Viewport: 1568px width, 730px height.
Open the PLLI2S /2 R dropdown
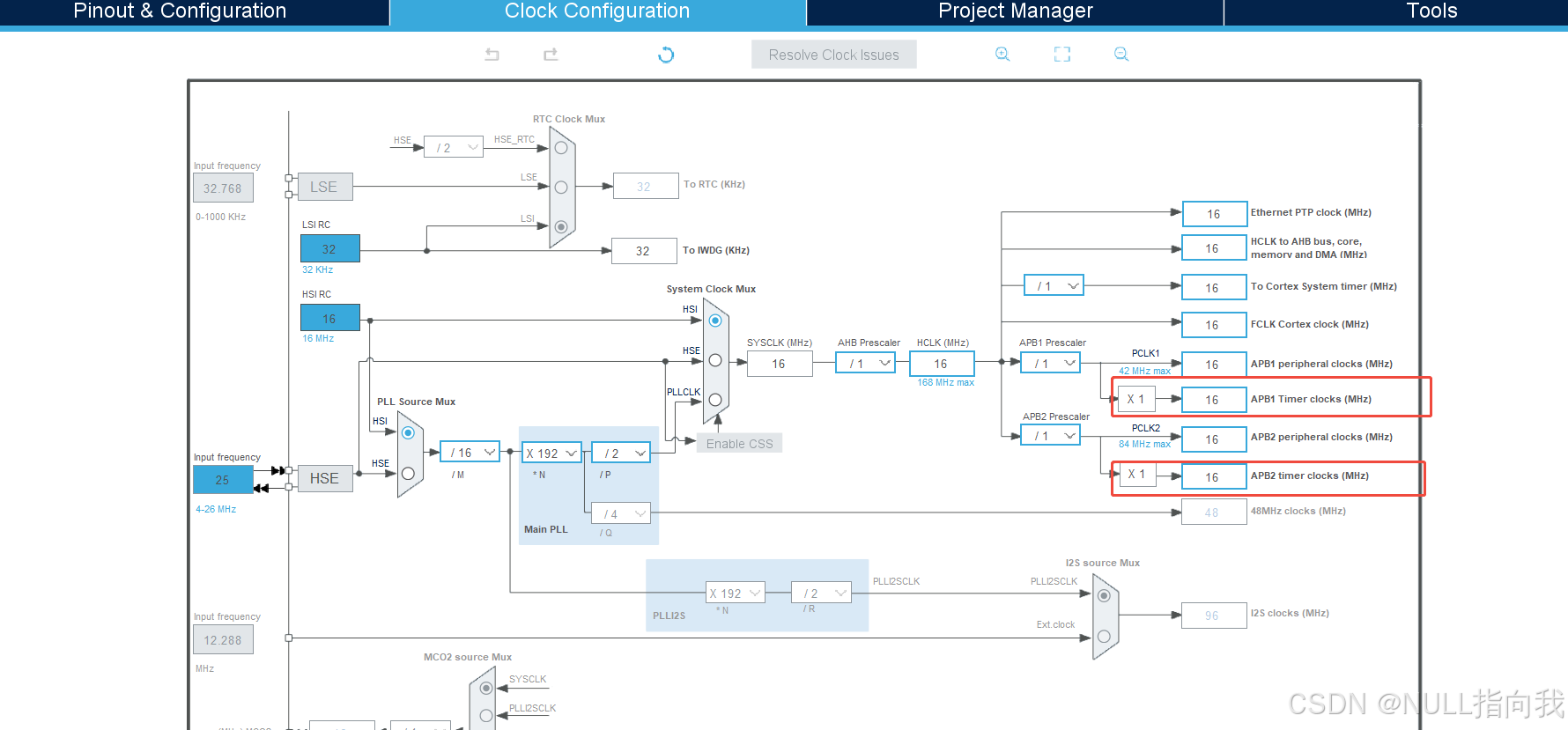coord(821,593)
